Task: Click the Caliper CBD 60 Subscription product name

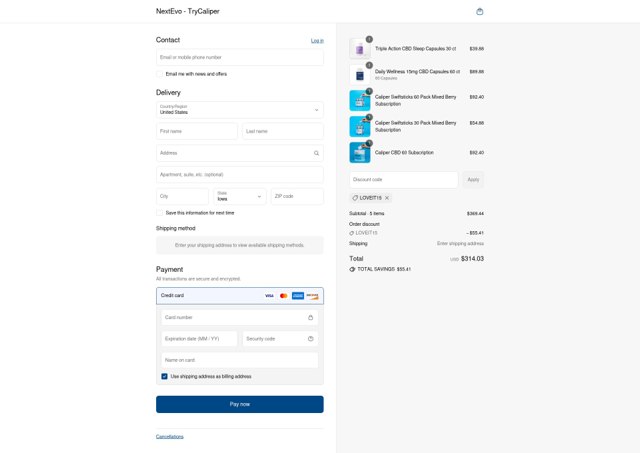Action: coord(404,153)
